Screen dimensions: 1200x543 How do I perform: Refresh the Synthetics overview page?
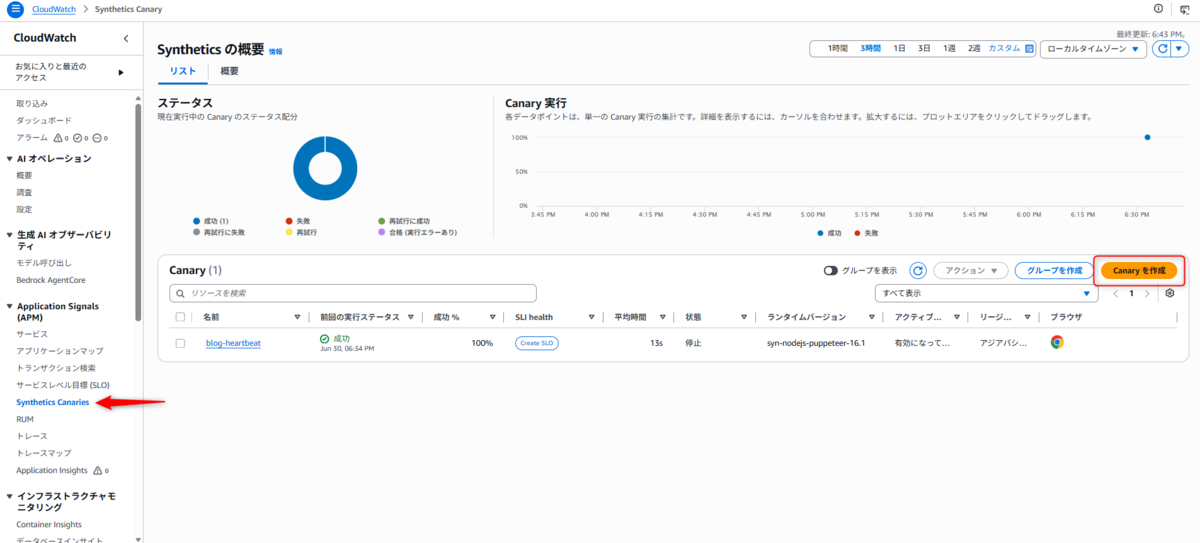(x=1162, y=49)
